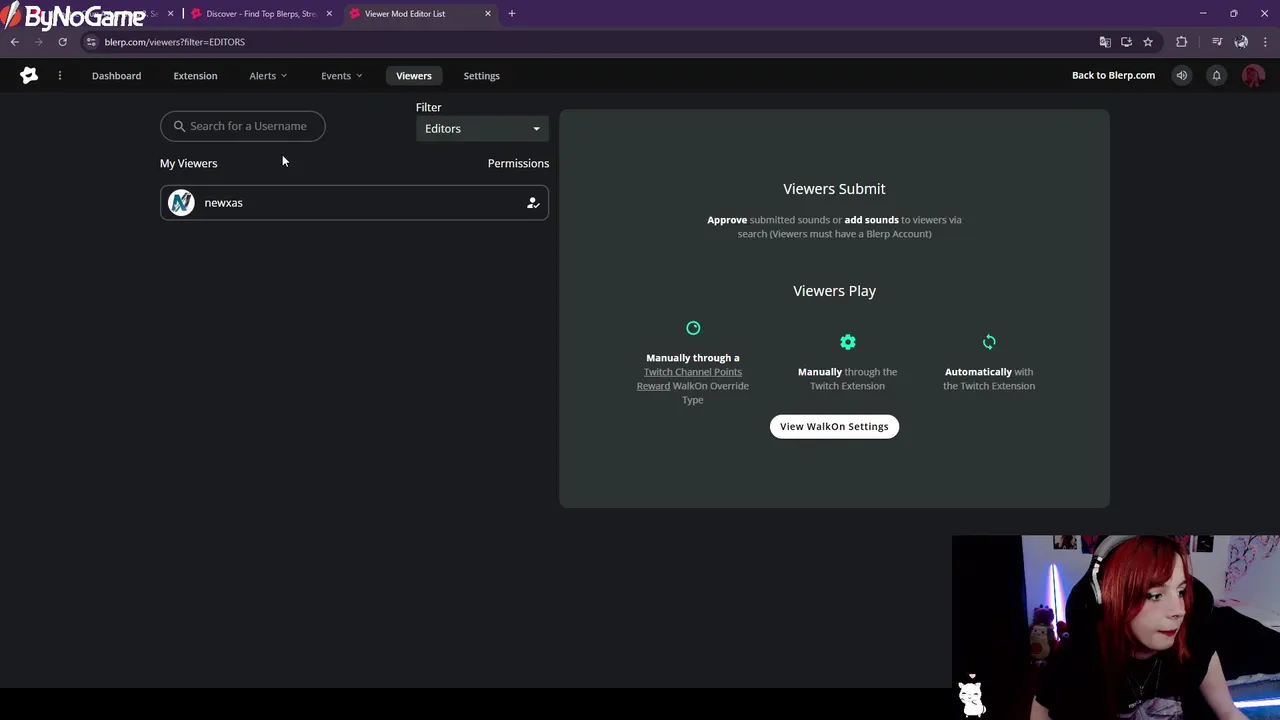1280x720 pixels.
Task: Expand the Alerts menu
Action: 268,76
